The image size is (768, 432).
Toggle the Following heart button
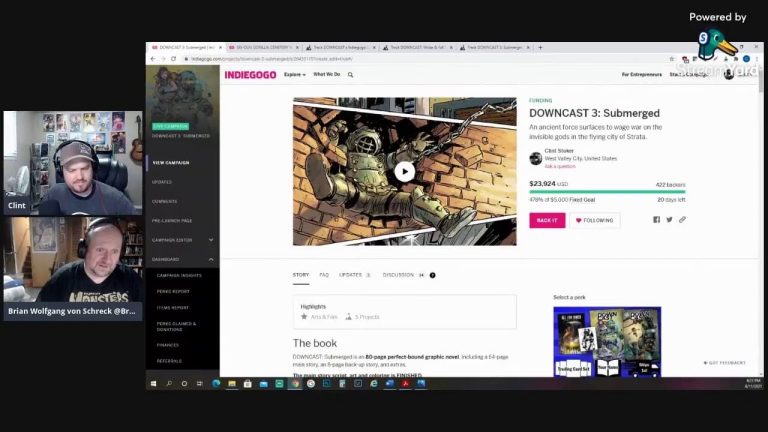tap(595, 220)
